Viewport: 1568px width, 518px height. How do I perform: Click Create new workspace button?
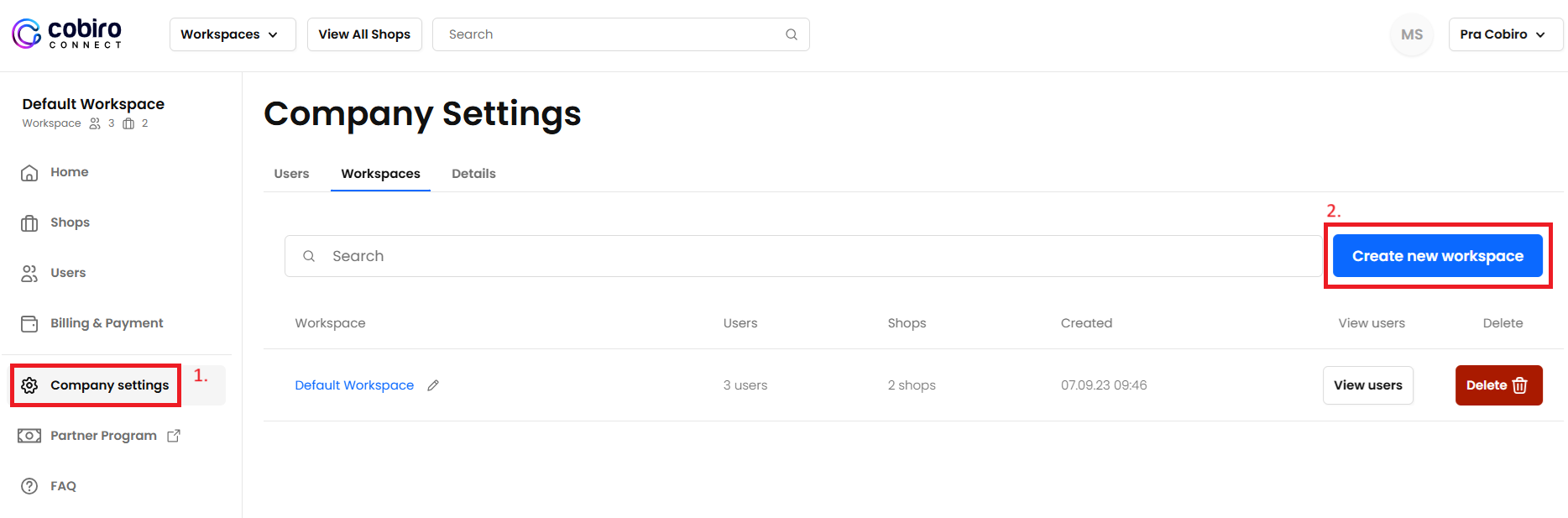(1438, 256)
